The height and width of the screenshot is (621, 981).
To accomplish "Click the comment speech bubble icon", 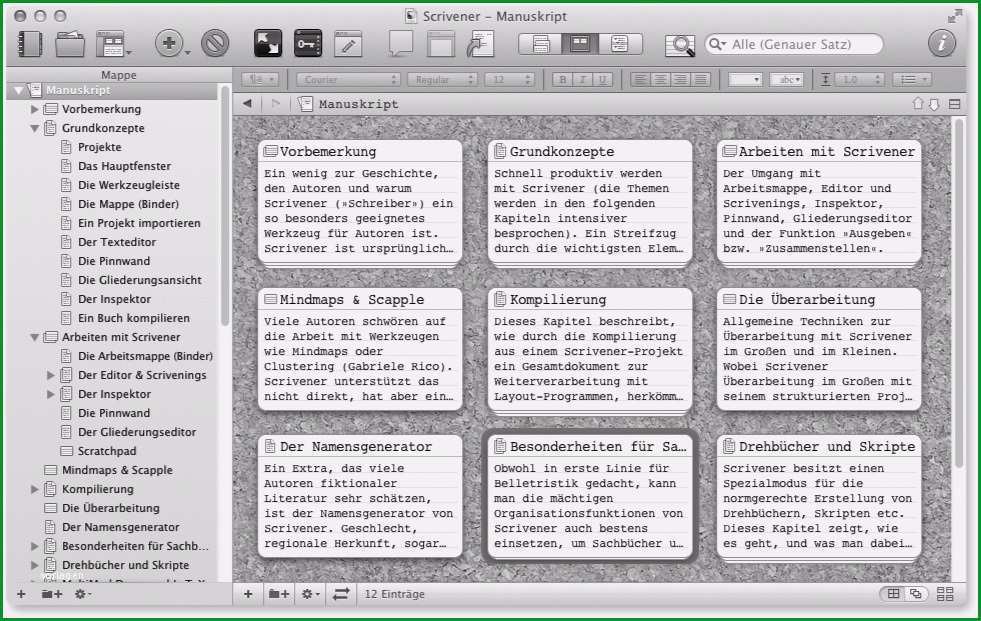I will click(x=400, y=44).
